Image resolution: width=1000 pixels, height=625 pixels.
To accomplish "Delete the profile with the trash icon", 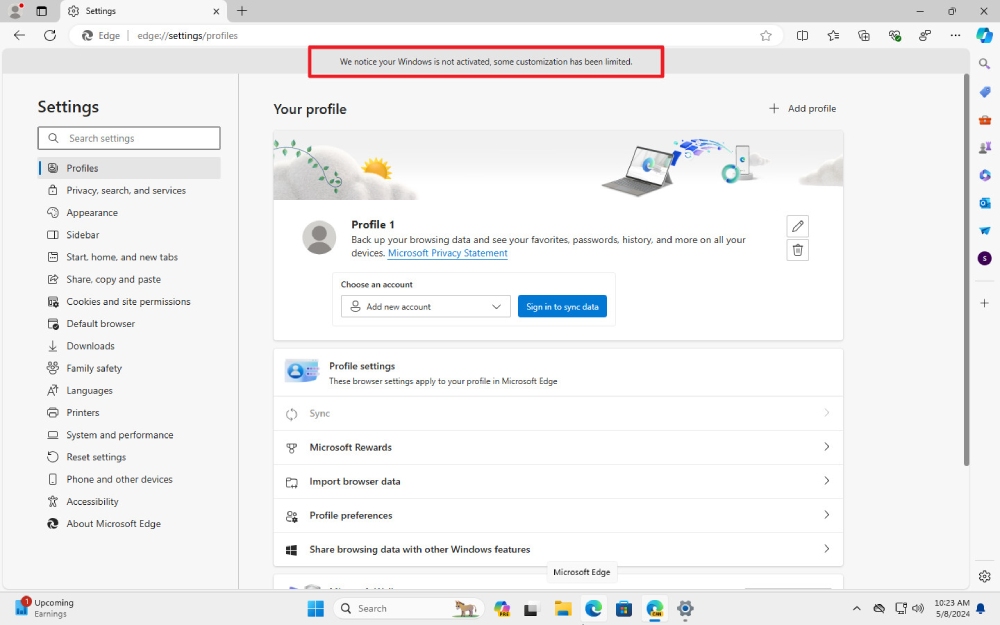I will (797, 250).
